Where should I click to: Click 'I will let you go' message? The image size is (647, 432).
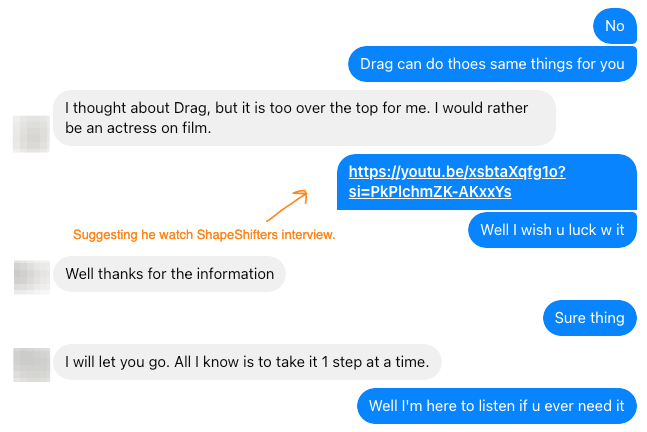point(247,362)
